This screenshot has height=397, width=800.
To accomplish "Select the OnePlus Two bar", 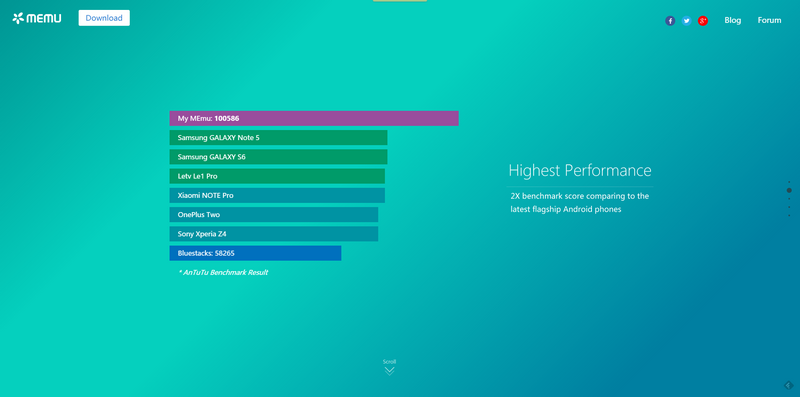I will [273, 215].
